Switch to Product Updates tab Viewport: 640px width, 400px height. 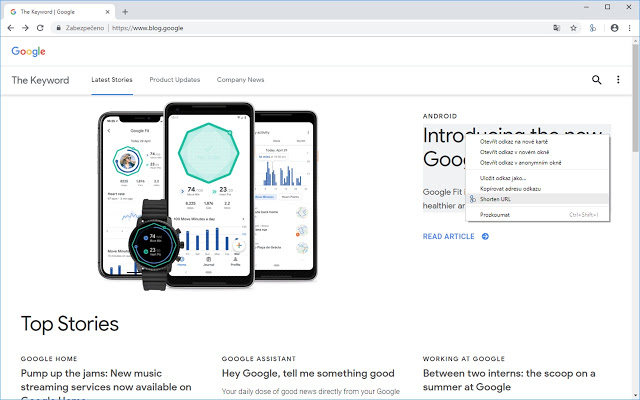tap(175, 80)
